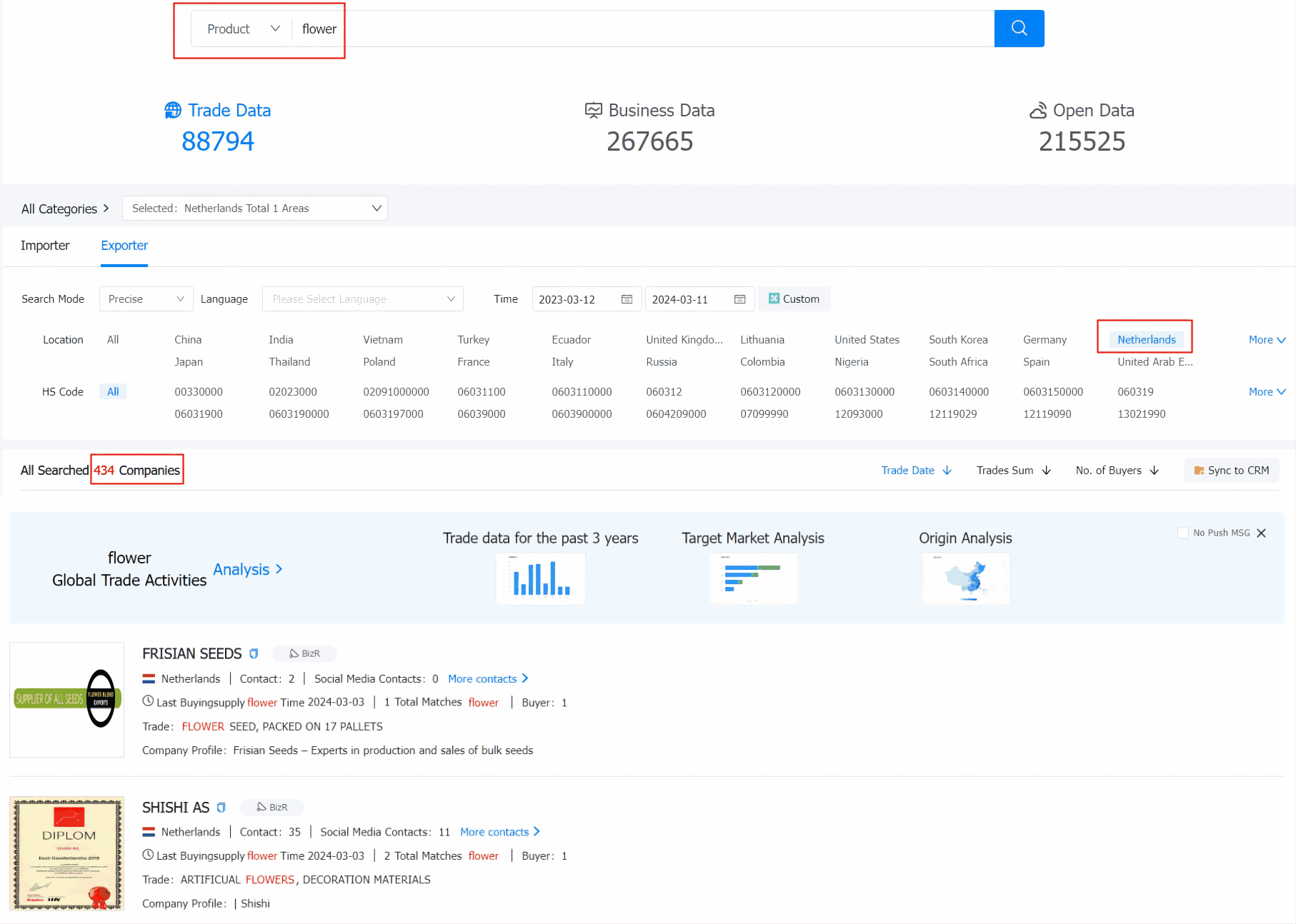
Task: Filter location by United States
Action: pos(867,340)
